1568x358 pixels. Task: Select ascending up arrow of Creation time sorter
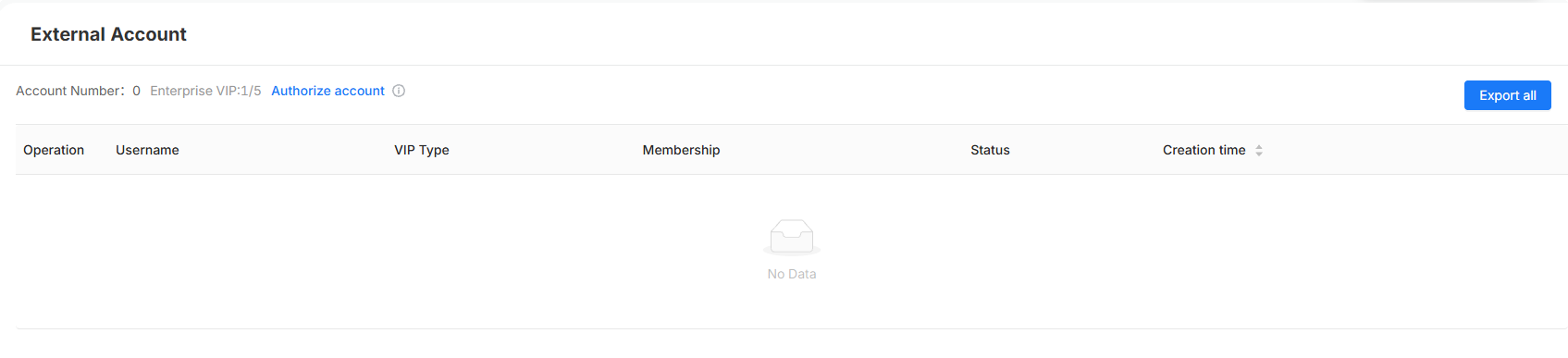tap(1259, 147)
